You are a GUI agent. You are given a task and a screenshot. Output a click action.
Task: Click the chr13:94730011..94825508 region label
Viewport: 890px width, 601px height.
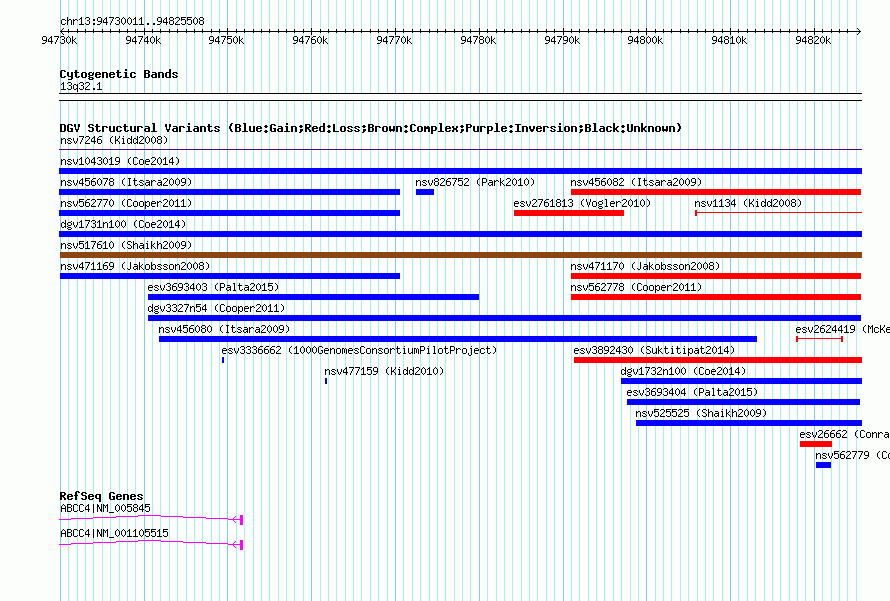click(132, 21)
